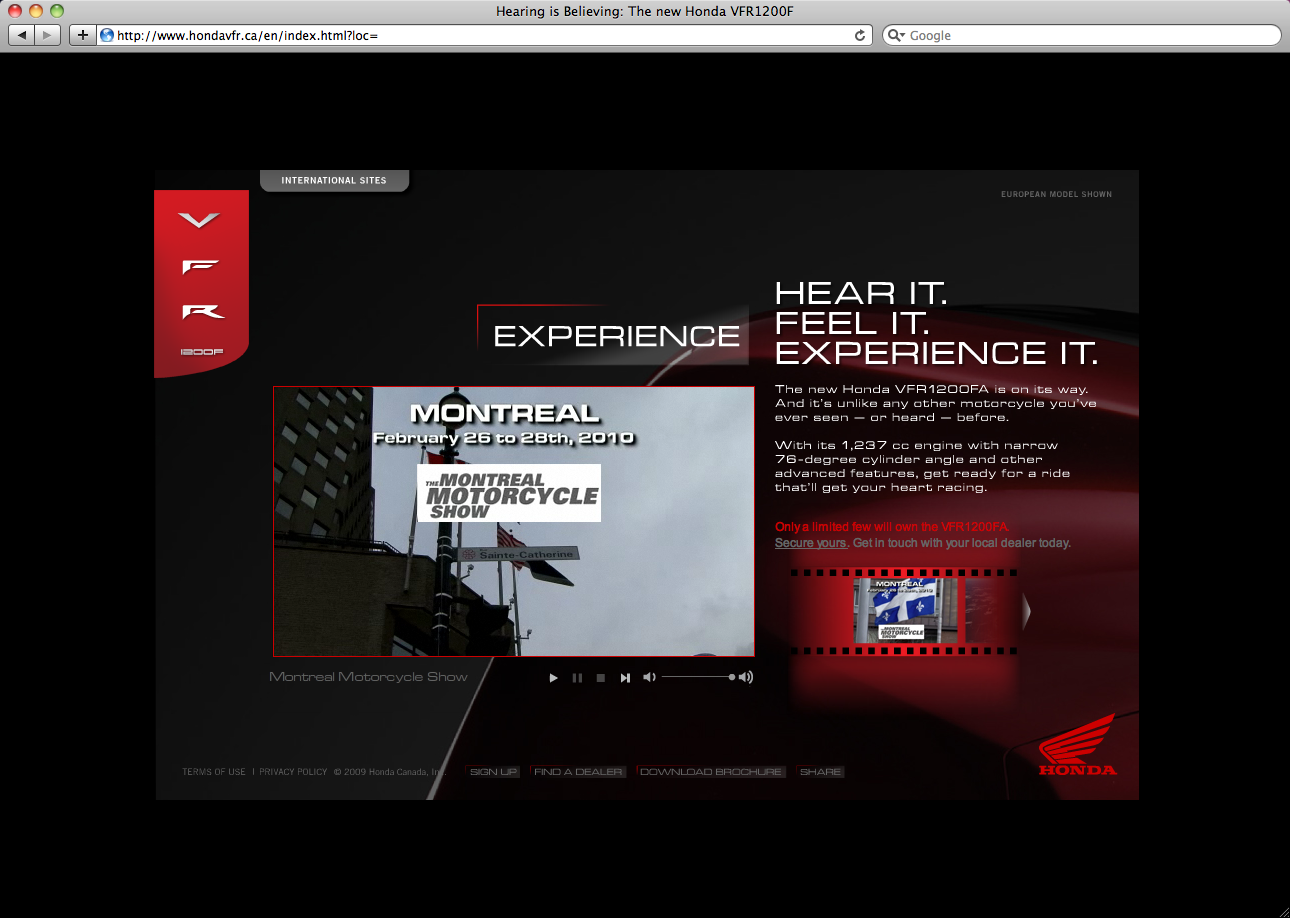Click Download Brochure
This screenshot has width=1290, height=918.
711,772
